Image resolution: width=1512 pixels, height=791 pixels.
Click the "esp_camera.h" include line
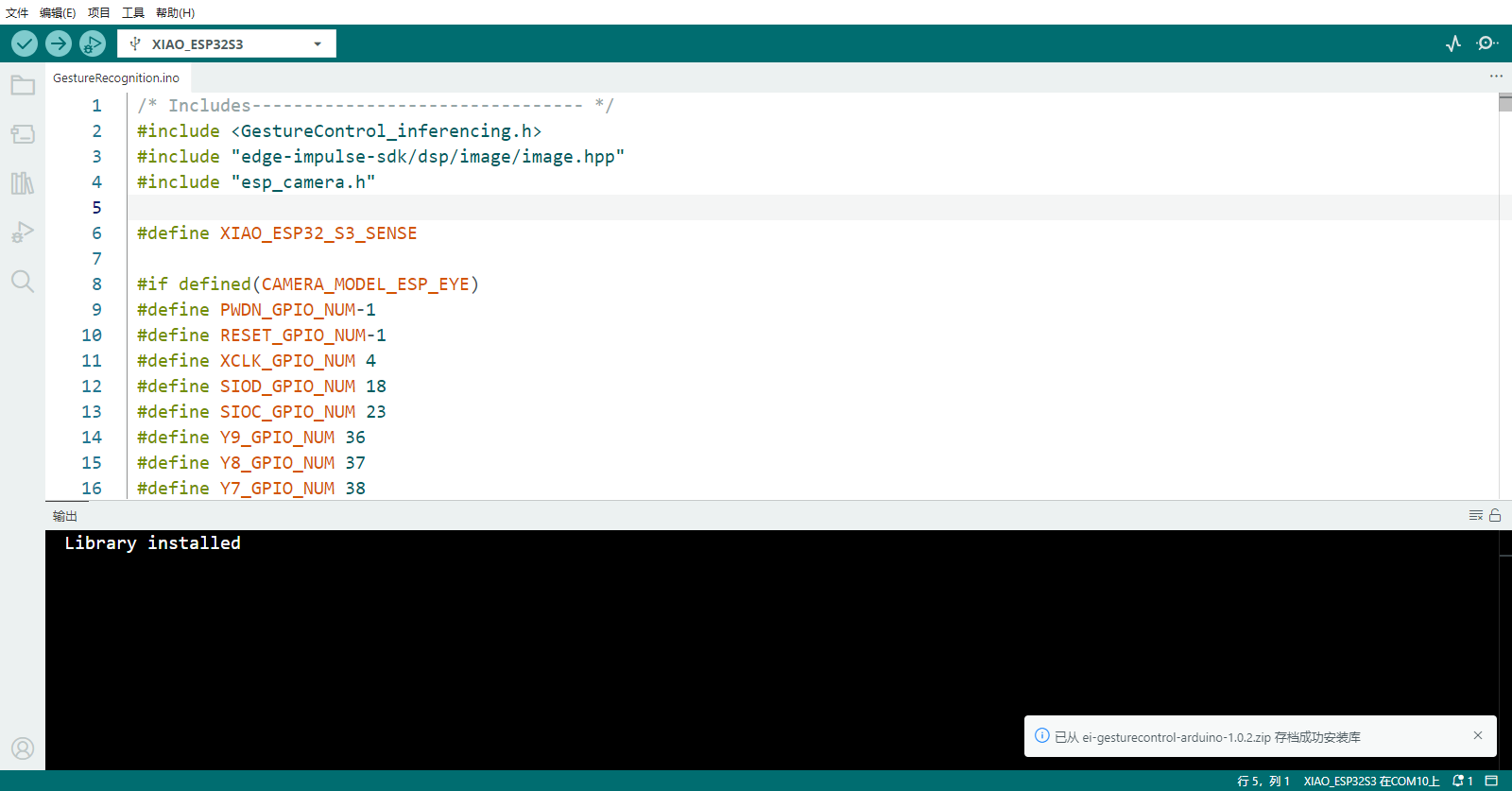coord(256,182)
